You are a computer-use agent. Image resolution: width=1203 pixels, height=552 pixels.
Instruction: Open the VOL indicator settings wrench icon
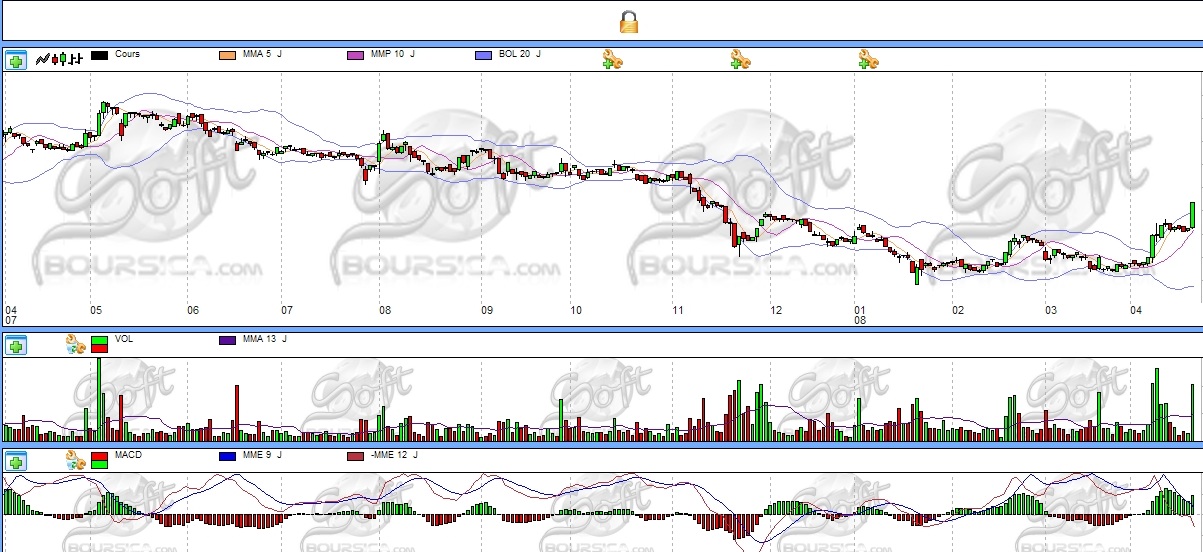point(75,345)
